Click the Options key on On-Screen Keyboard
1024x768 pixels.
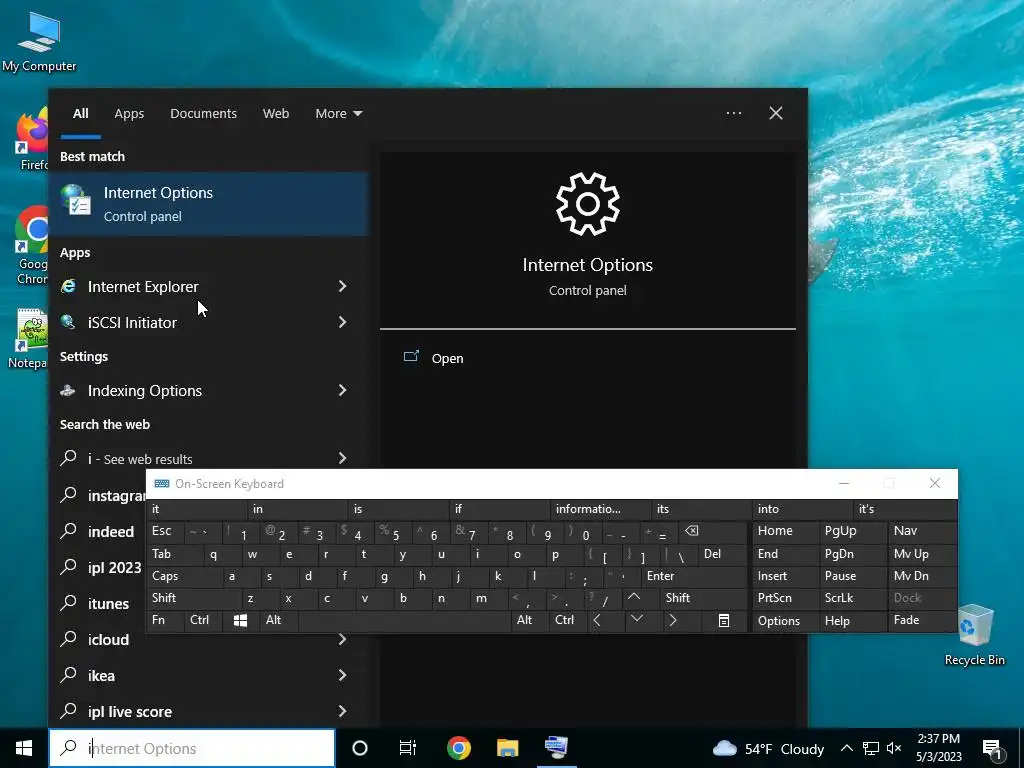point(786,620)
